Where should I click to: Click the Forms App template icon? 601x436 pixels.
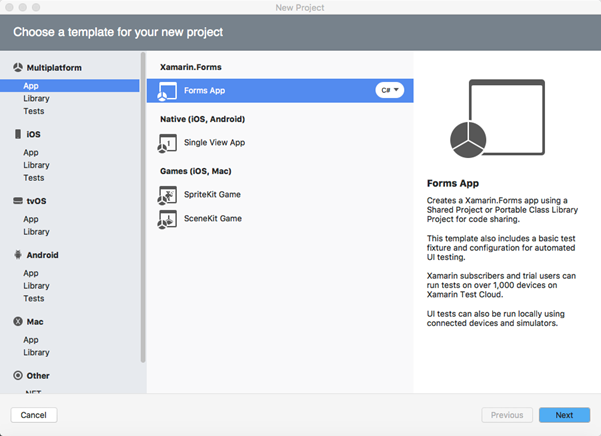pos(167,91)
